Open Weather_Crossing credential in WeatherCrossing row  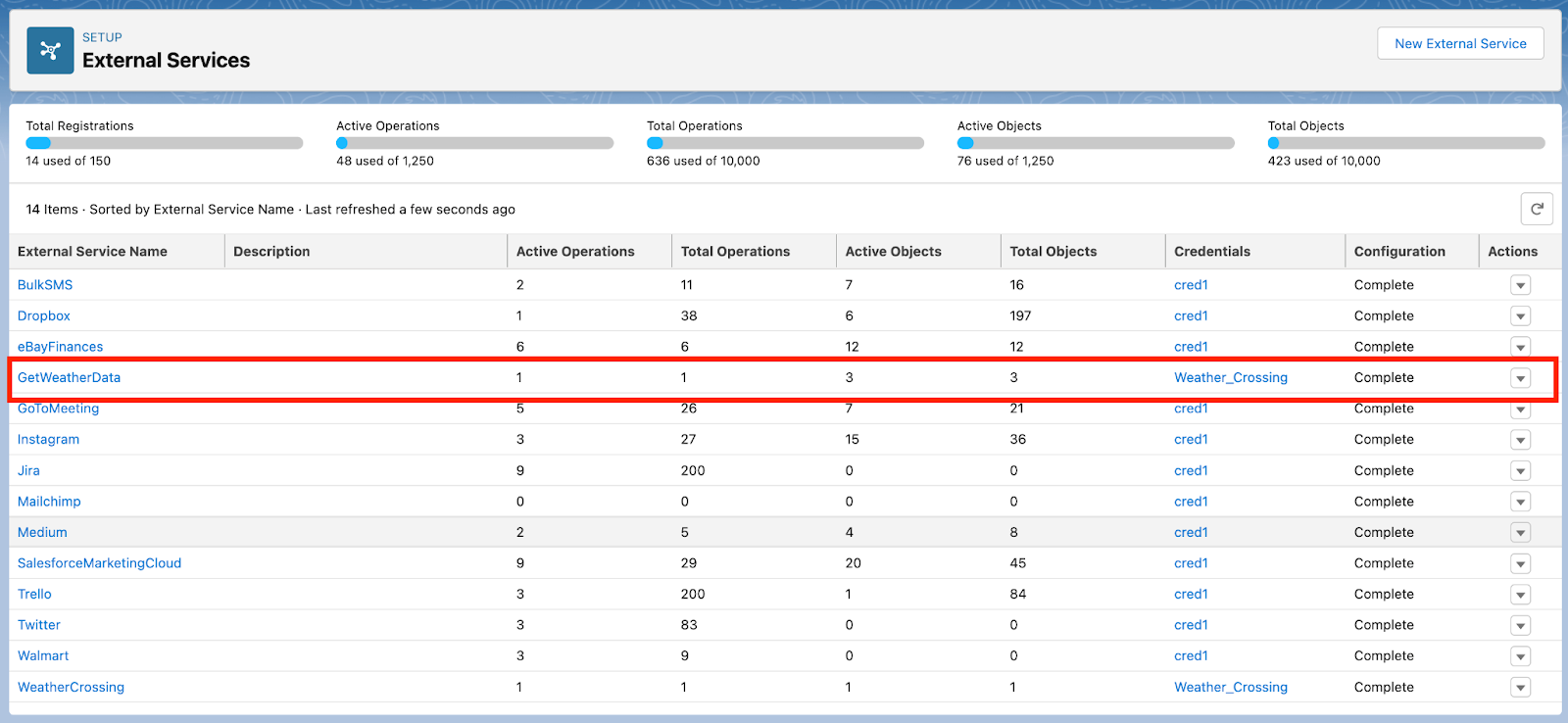point(1231,687)
